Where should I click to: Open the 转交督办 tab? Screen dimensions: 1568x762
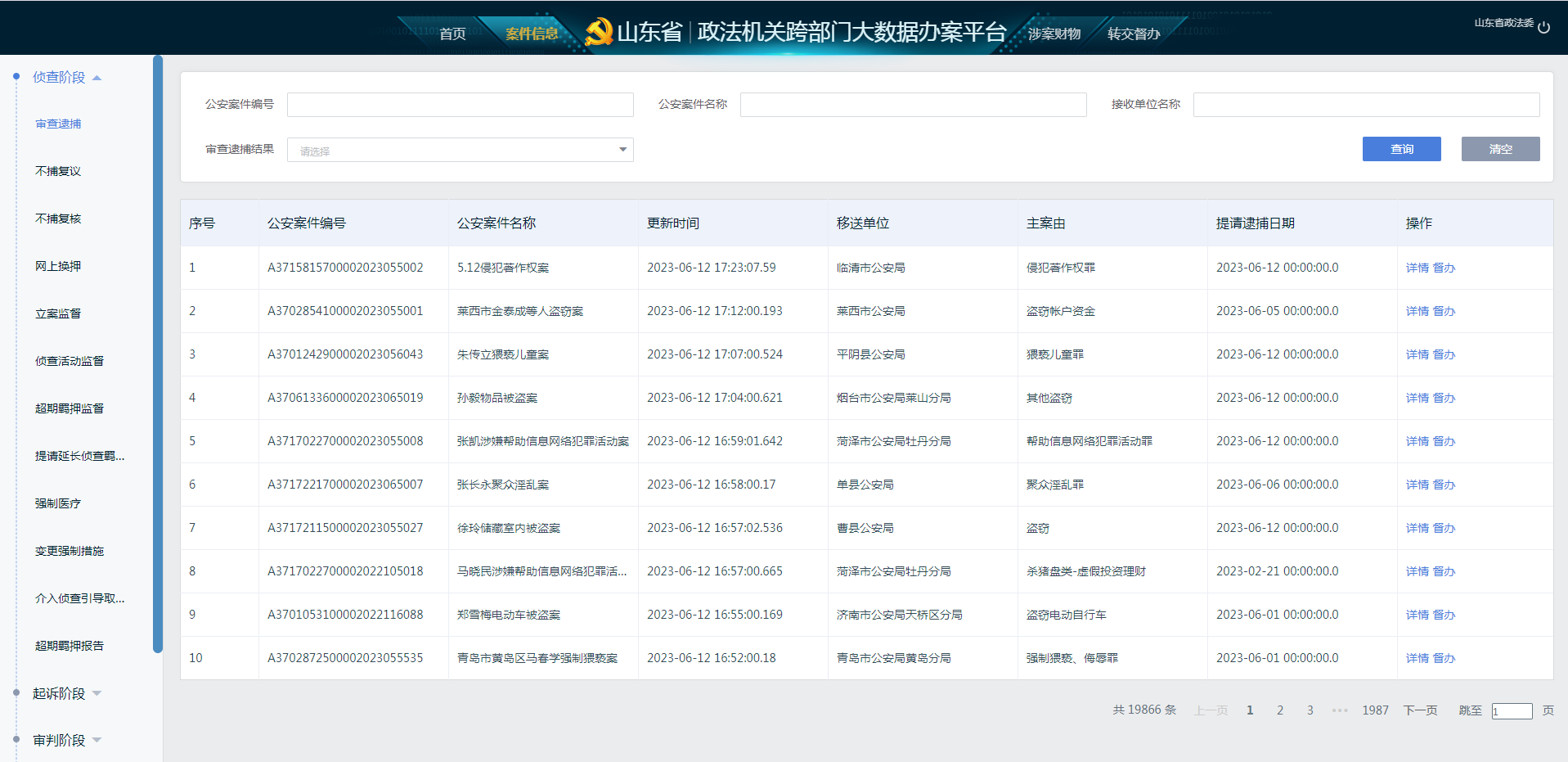click(x=1133, y=34)
